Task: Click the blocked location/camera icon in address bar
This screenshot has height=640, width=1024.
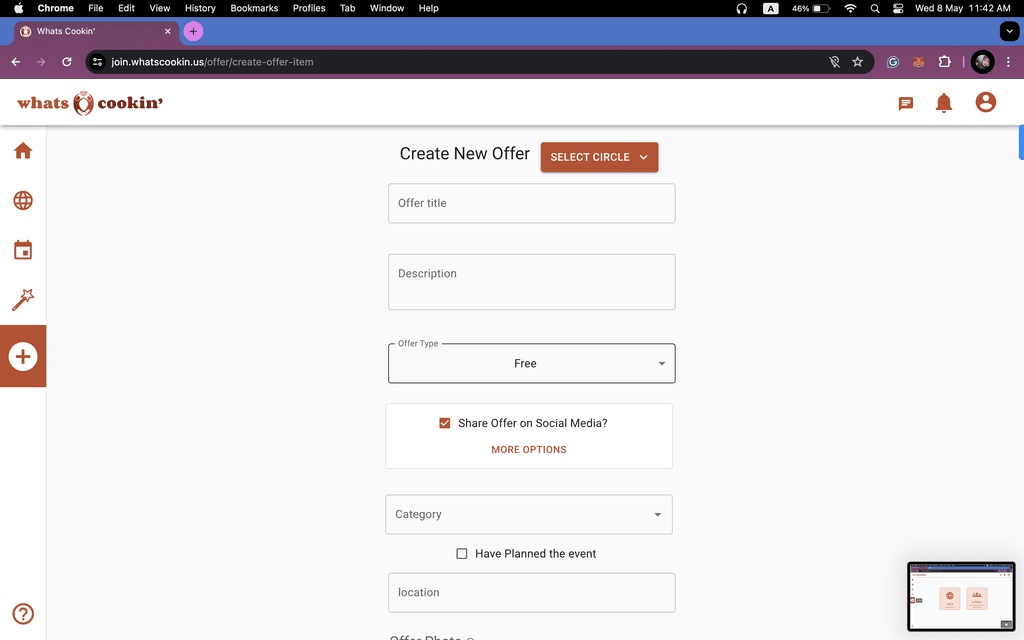Action: click(x=834, y=62)
